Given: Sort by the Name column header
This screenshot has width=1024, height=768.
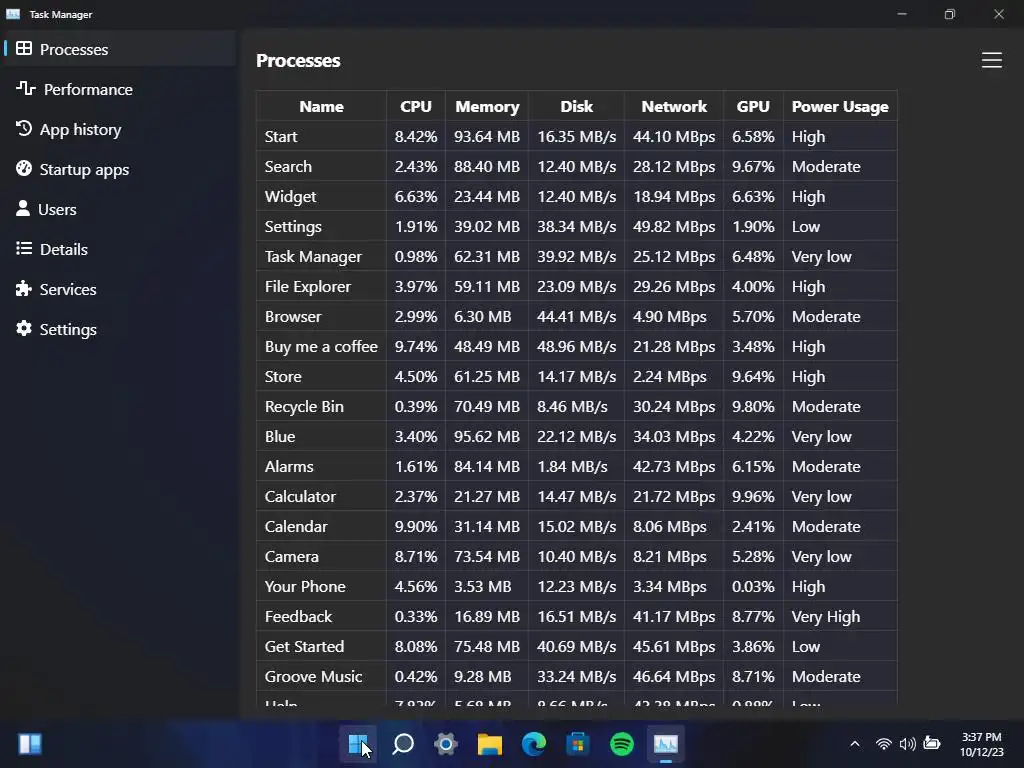Looking at the screenshot, I should pyautogui.click(x=321, y=106).
